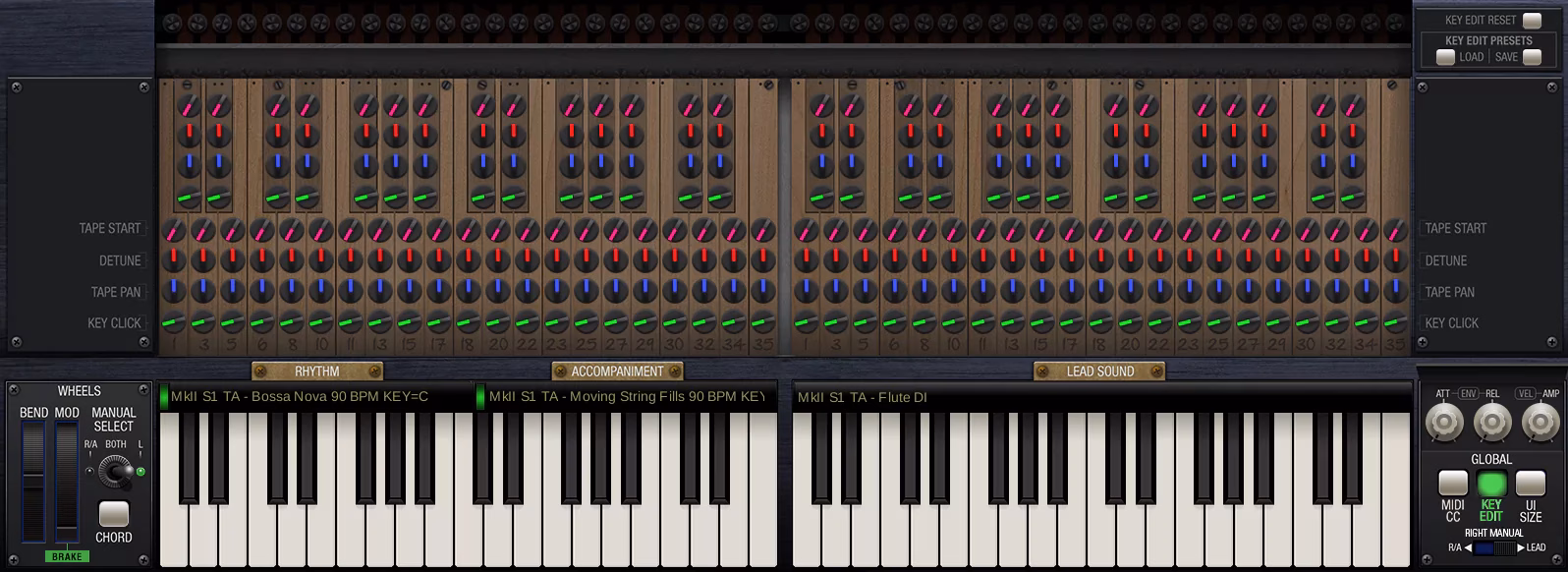Open the Accompaniment sound selector tab
Image resolution: width=1568 pixels, height=572 pixels.
pos(618,372)
